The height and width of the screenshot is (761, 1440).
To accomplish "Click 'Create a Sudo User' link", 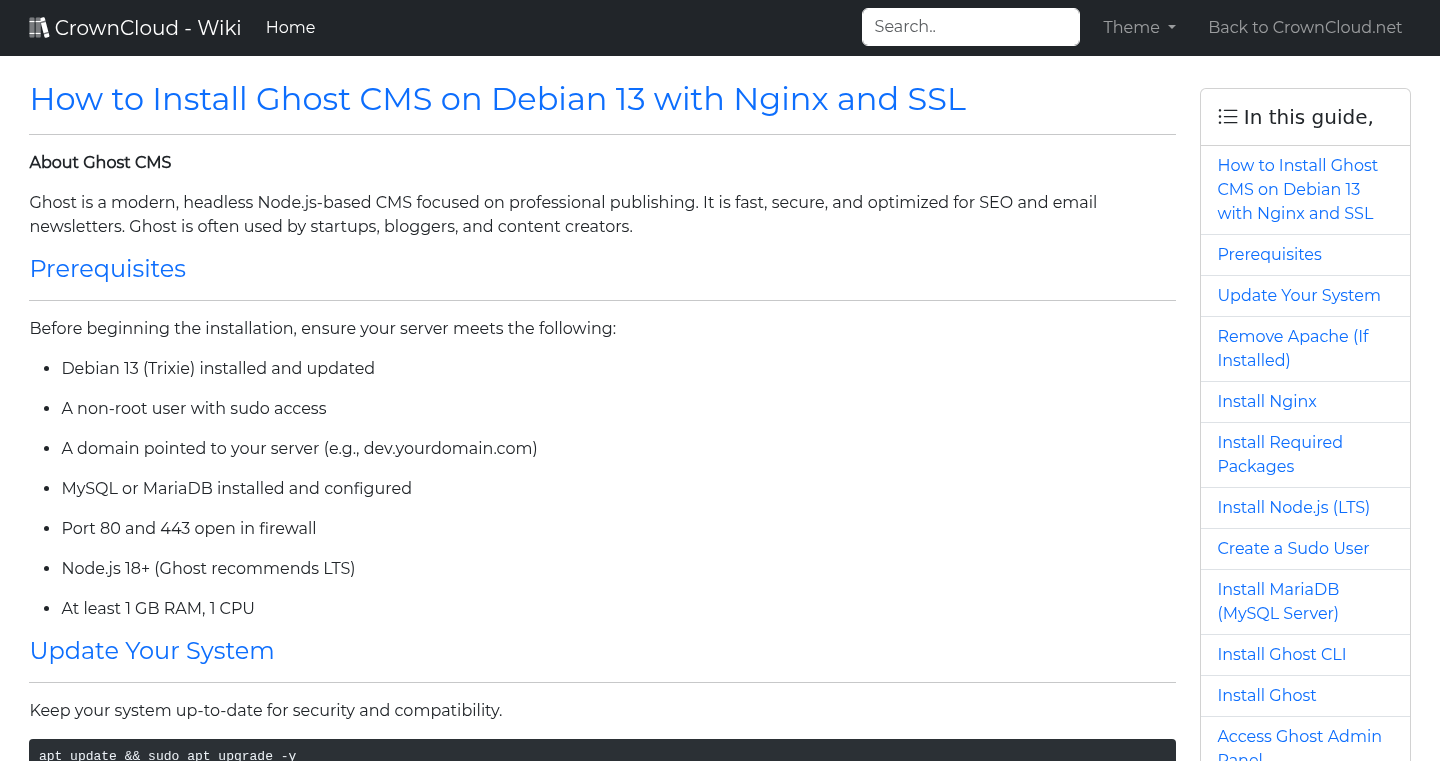I will tap(1293, 548).
